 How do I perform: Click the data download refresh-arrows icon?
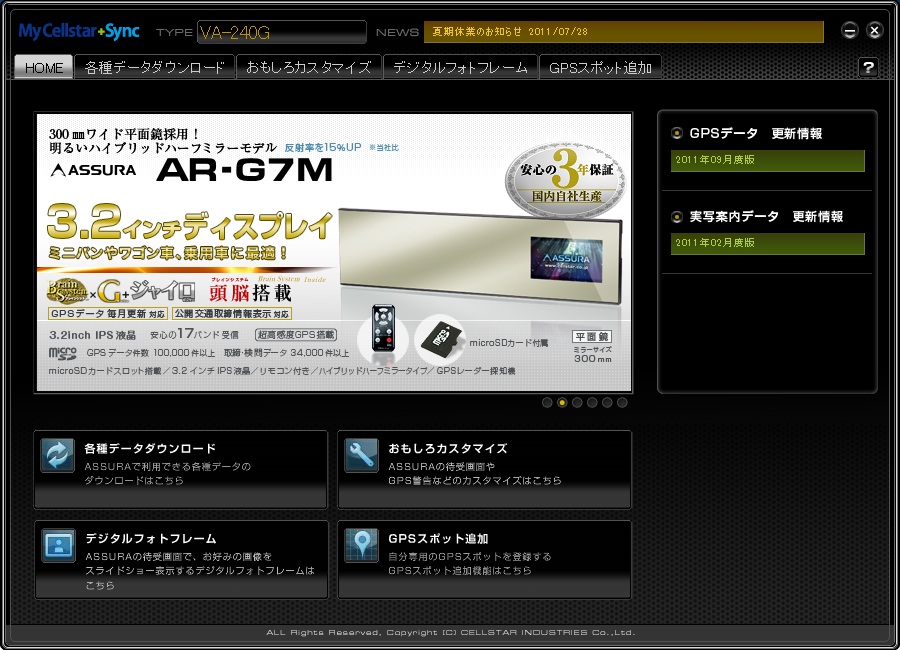57,455
